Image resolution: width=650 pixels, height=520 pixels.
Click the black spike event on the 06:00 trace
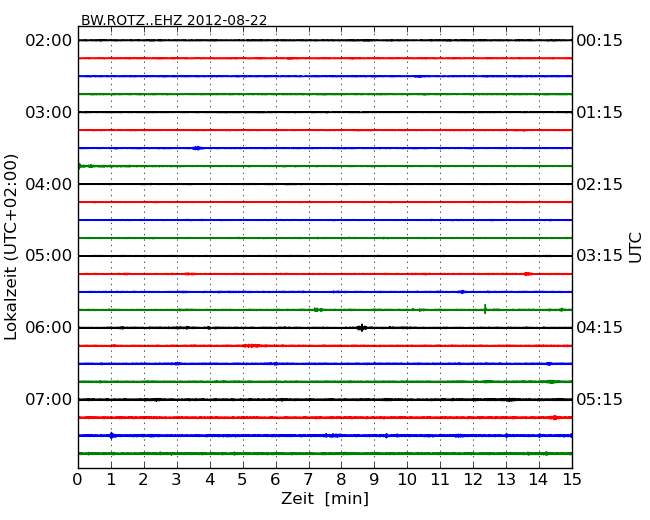coord(362,328)
